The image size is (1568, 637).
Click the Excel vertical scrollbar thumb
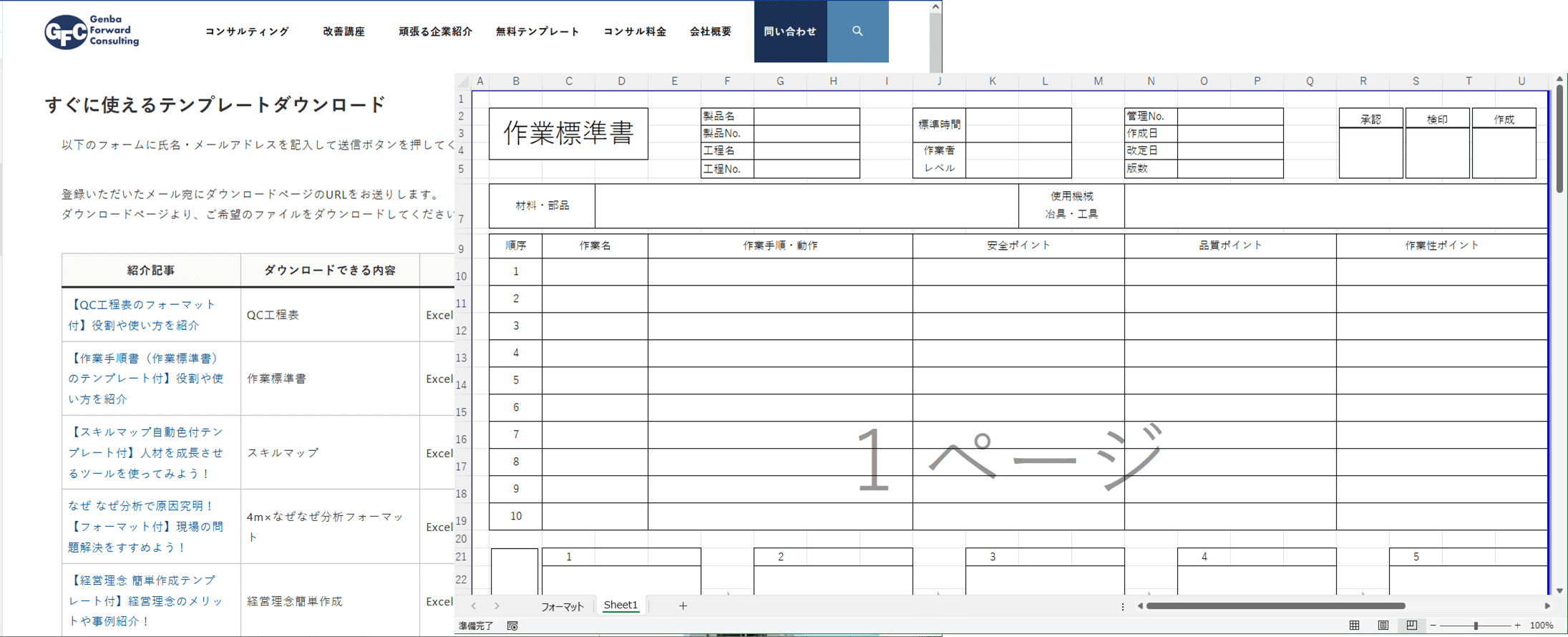[1560, 140]
